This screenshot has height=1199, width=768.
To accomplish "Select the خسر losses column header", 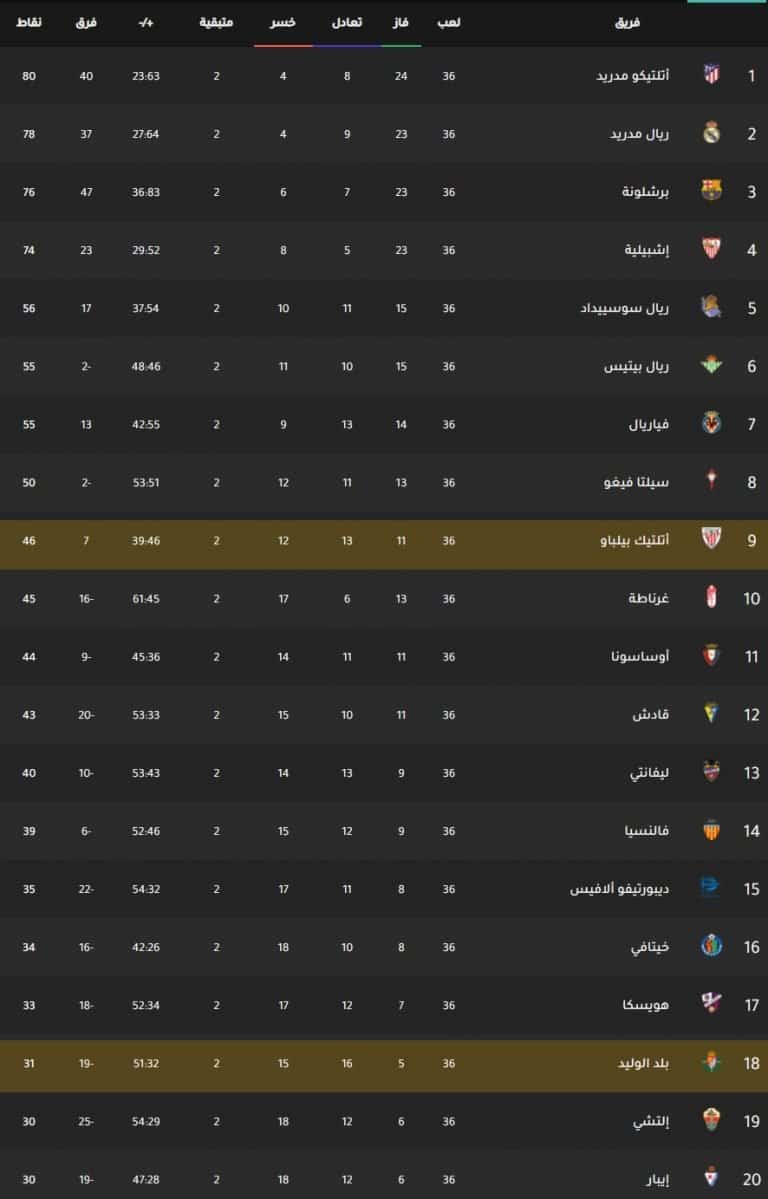I will tap(283, 23).
